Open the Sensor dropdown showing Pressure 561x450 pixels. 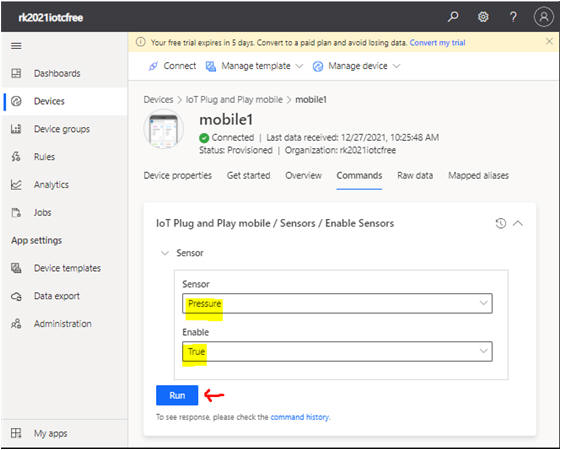pos(337,303)
